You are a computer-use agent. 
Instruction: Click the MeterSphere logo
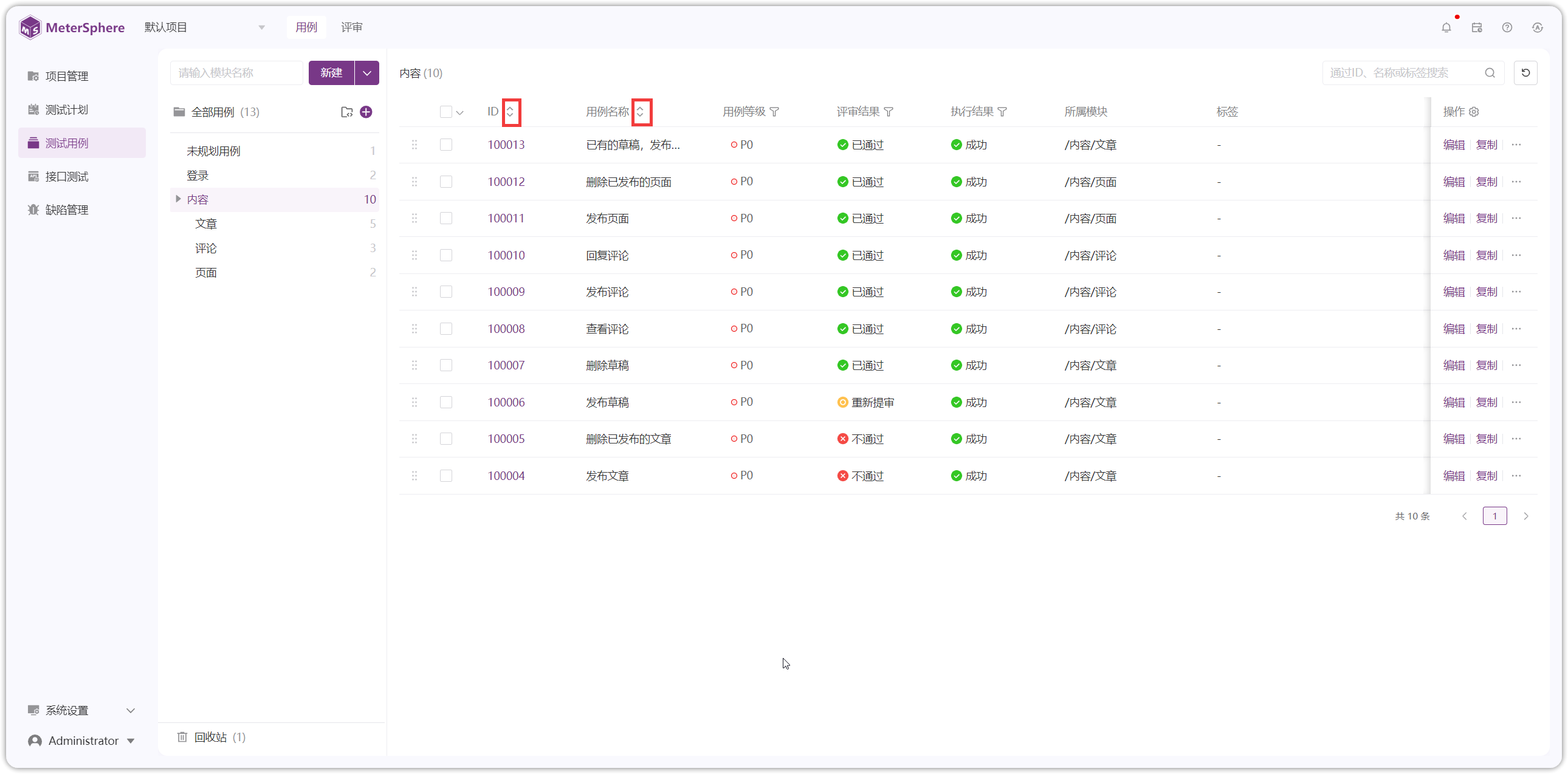(x=72, y=27)
